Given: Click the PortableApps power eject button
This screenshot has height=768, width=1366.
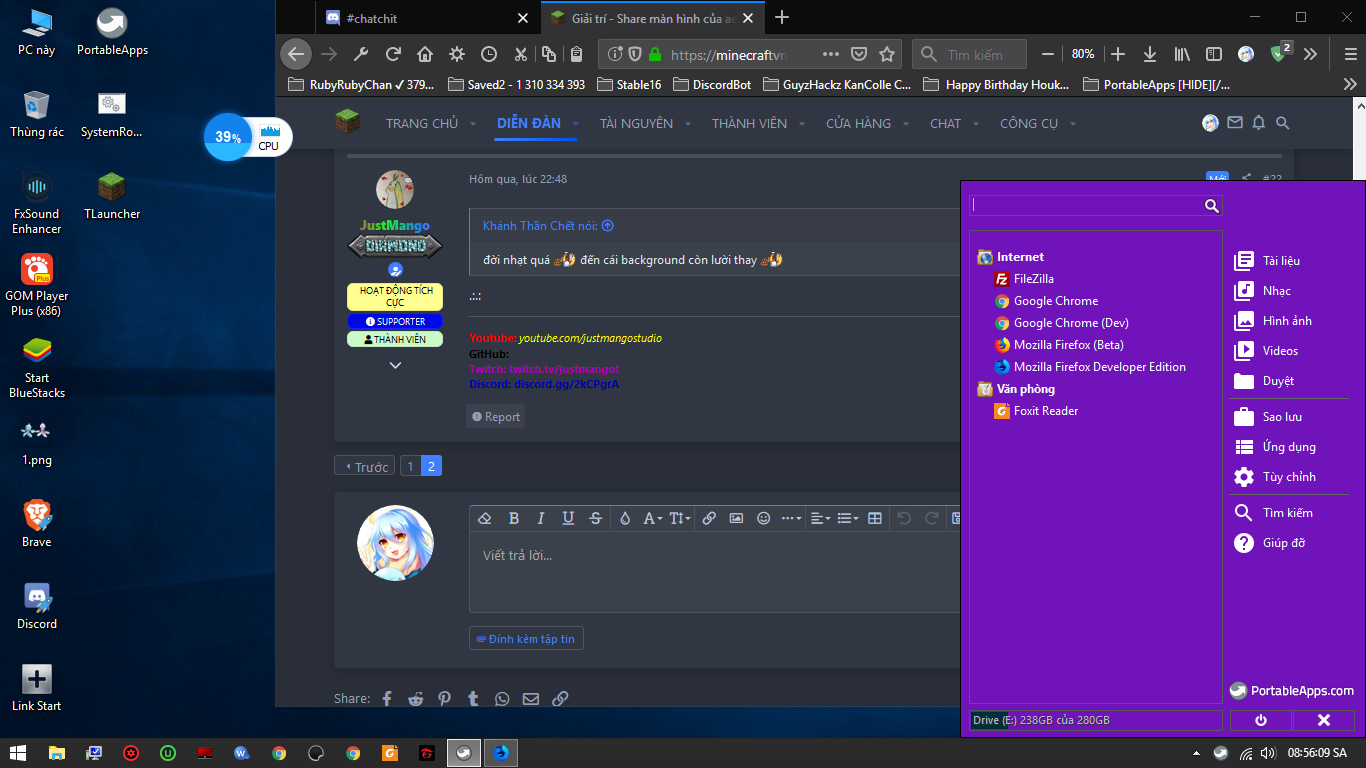Looking at the screenshot, I should coord(1260,720).
